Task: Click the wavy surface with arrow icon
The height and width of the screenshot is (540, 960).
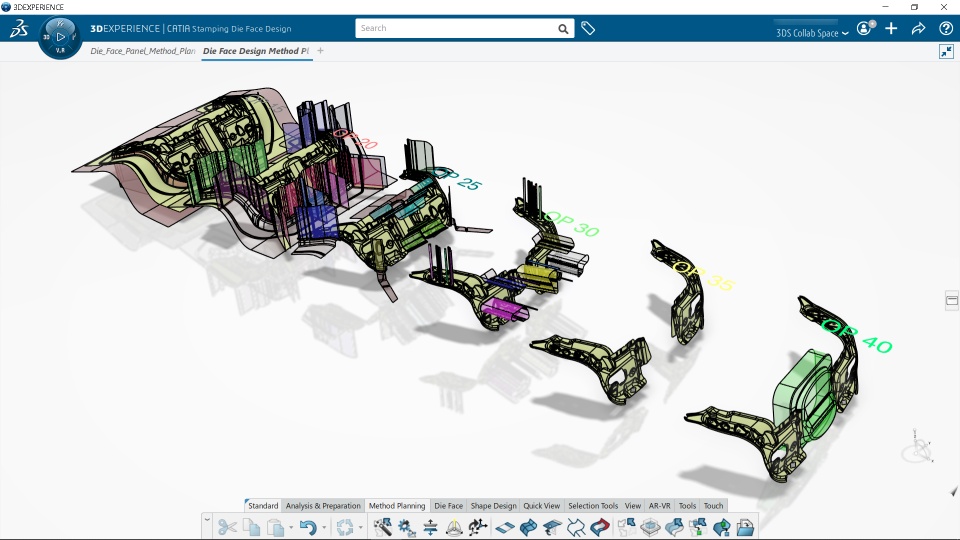Action: point(674,527)
